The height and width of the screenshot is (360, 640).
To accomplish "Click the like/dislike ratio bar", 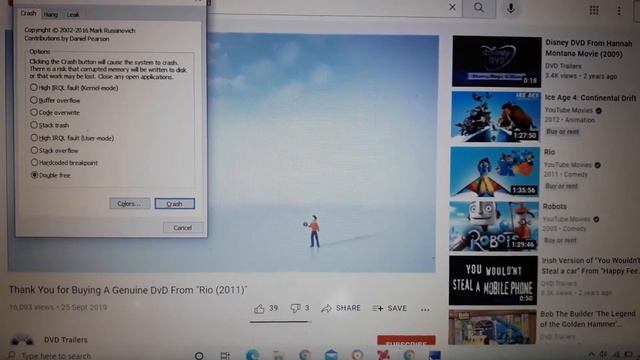I will 280,322.
